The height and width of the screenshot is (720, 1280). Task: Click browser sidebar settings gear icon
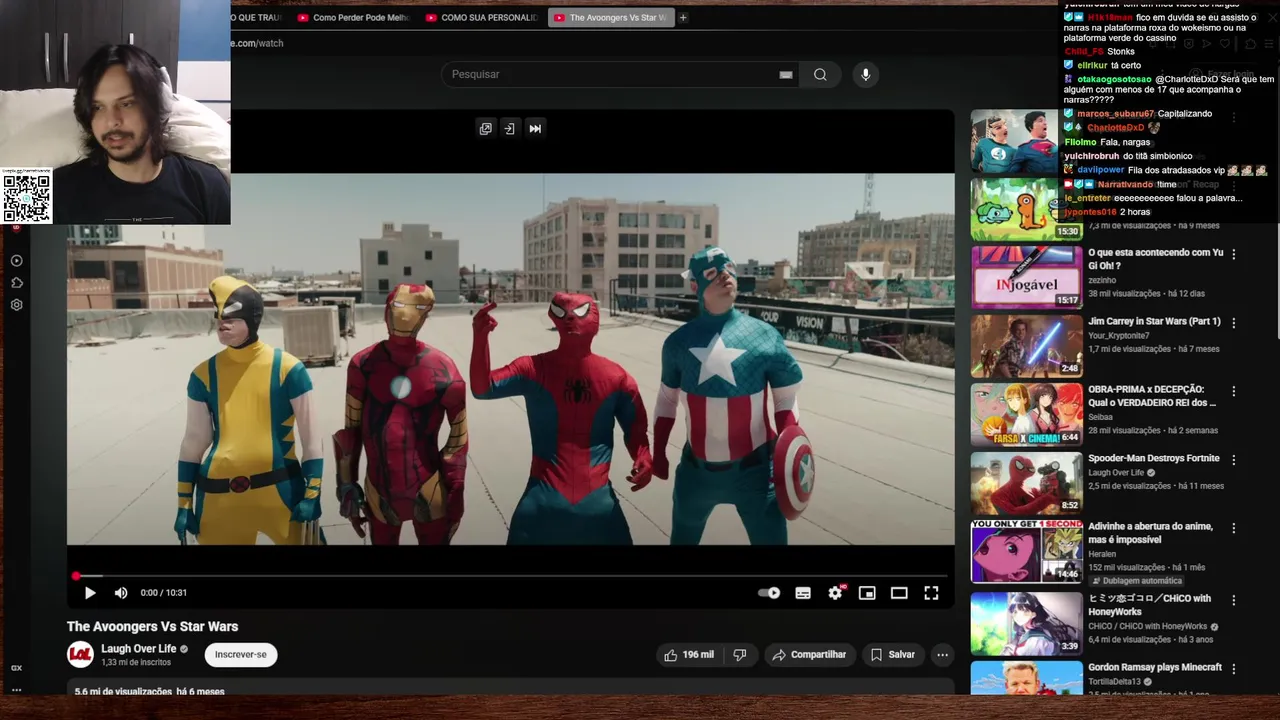(16, 305)
